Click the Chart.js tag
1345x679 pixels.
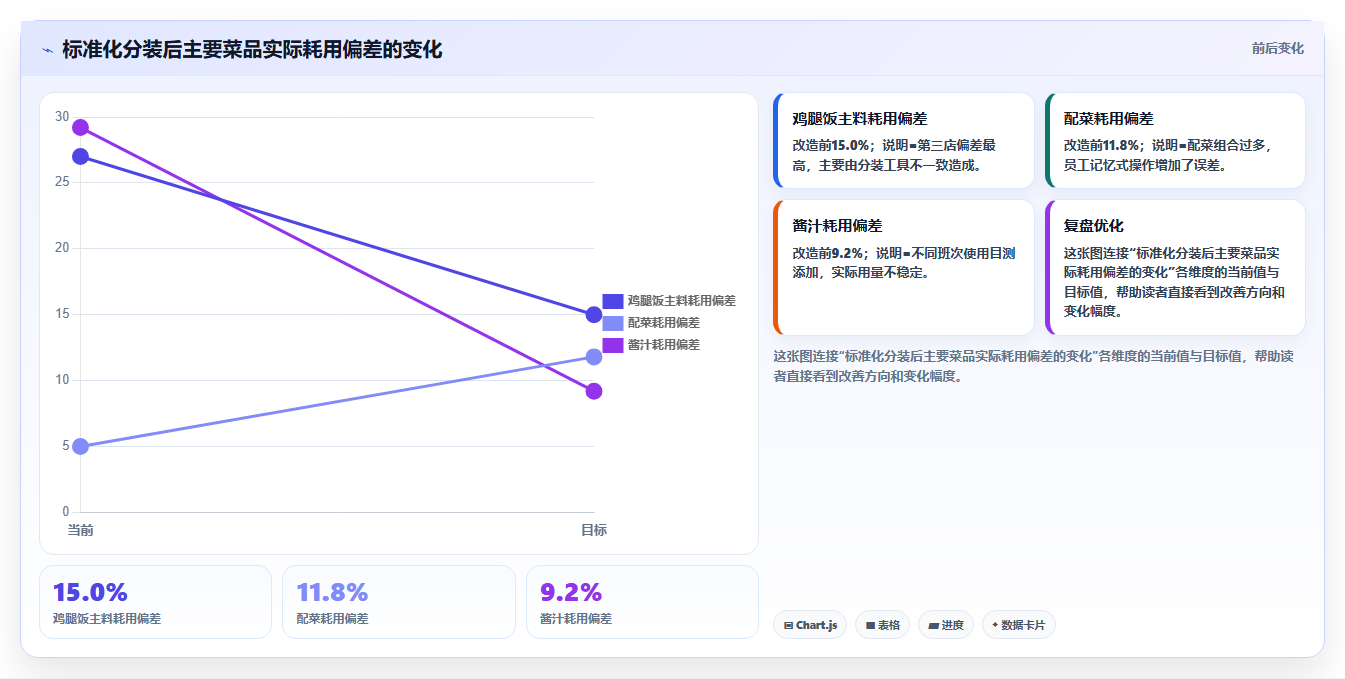pyautogui.click(x=810, y=625)
